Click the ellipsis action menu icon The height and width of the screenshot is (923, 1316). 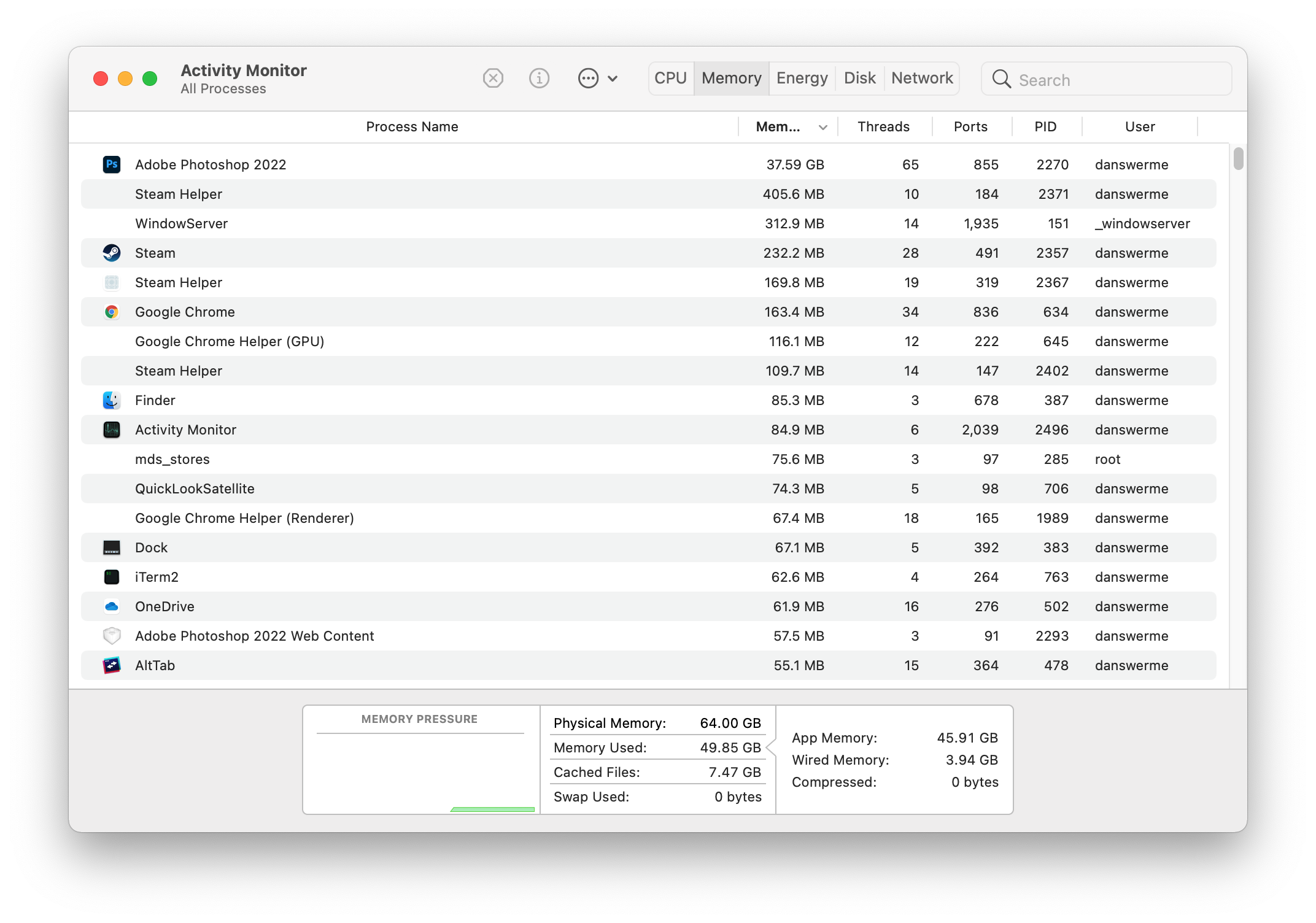(588, 79)
